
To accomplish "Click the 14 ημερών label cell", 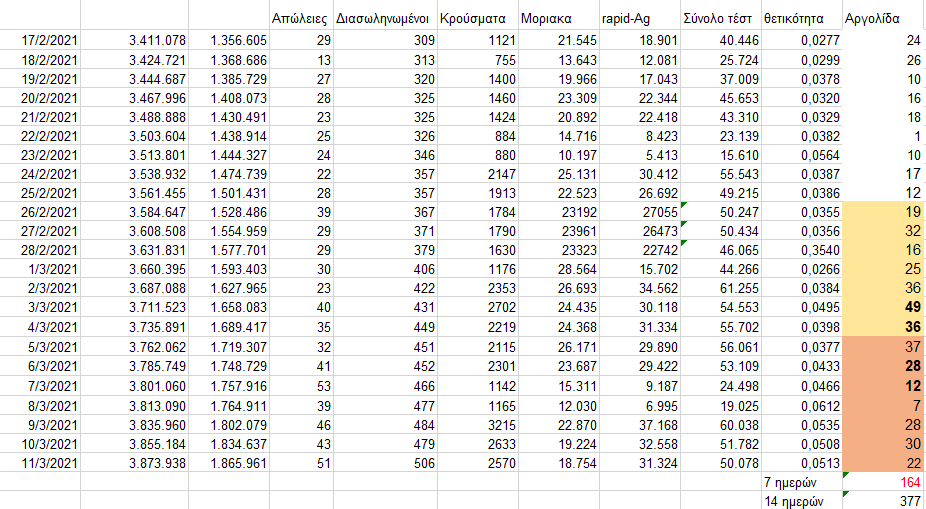I will click(x=800, y=501).
